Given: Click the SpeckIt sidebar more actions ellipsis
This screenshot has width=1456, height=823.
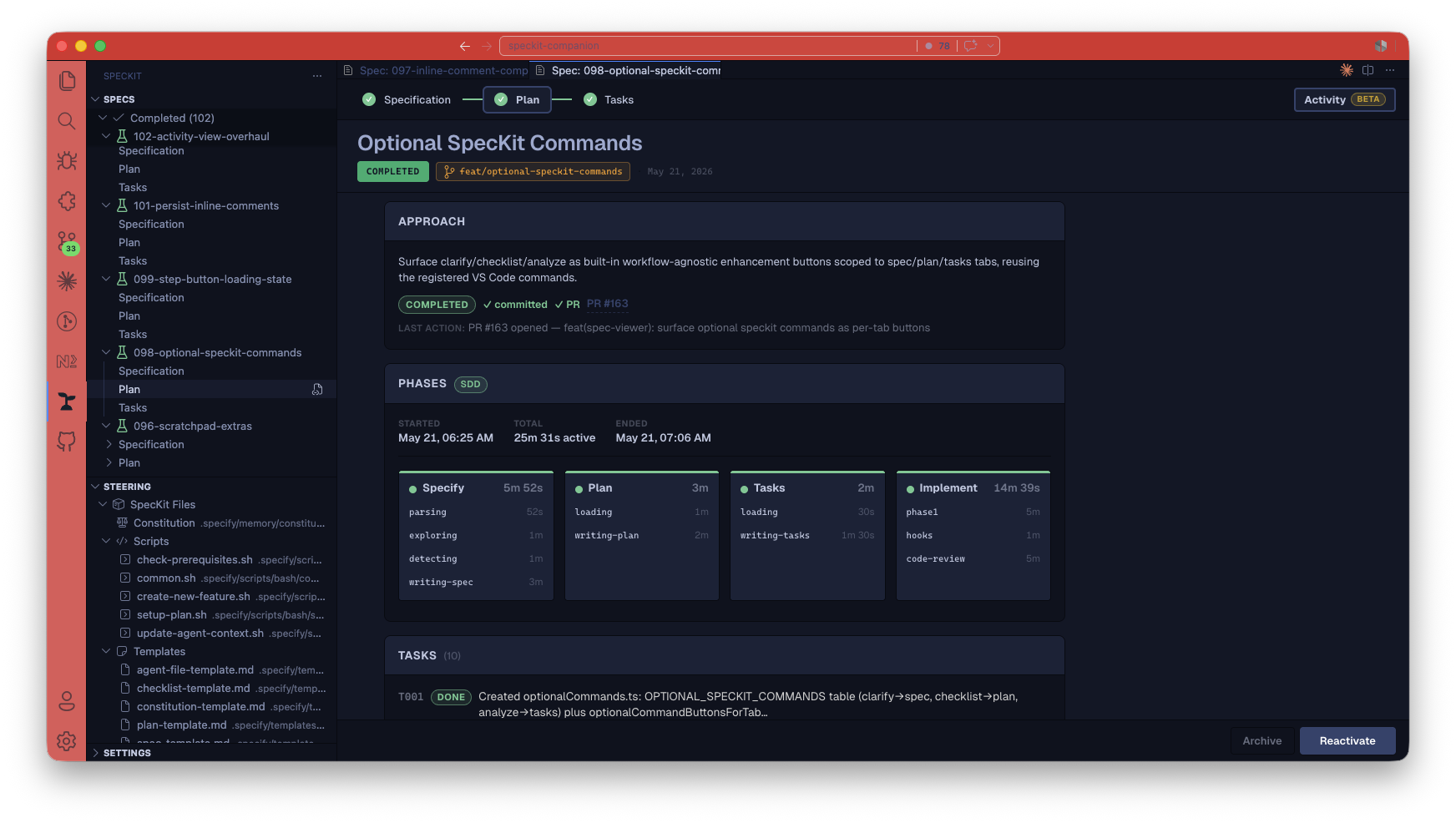Looking at the screenshot, I should coord(317,76).
